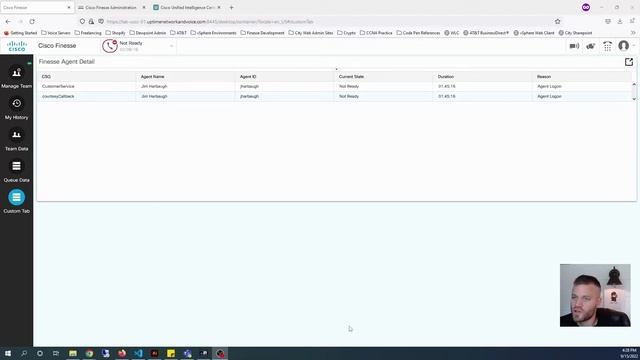Open the City Sharepoint bookmark

tap(575, 33)
